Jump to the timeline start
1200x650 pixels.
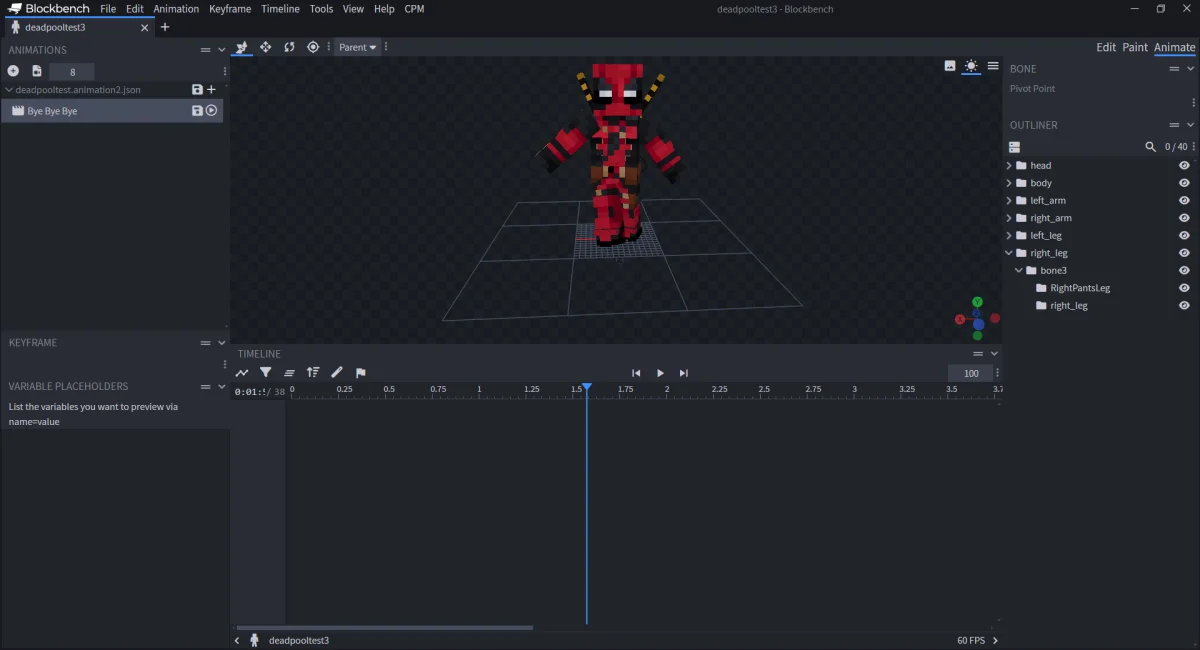click(636, 373)
